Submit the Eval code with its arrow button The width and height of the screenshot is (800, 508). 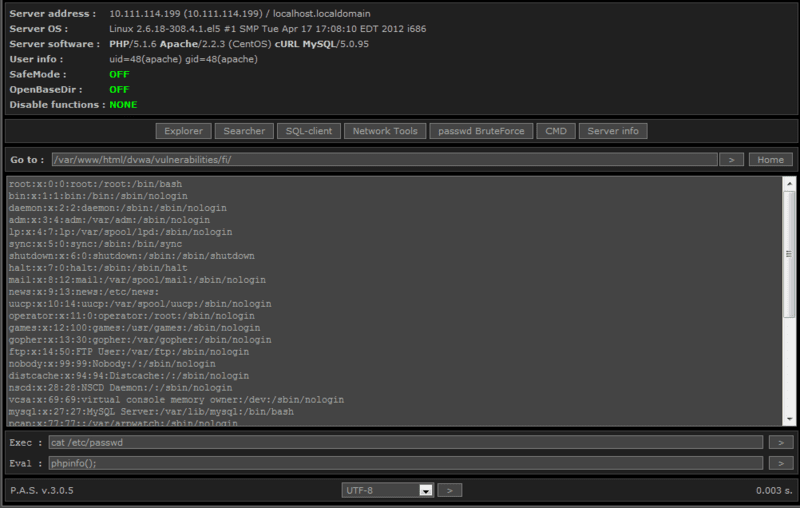(x=780, y=463)
